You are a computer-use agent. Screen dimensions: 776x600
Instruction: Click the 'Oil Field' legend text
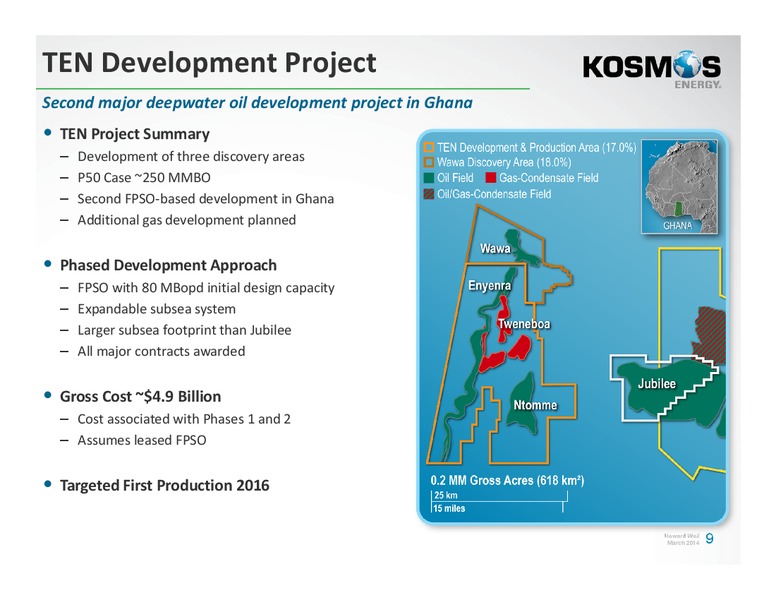pos(455,178)
